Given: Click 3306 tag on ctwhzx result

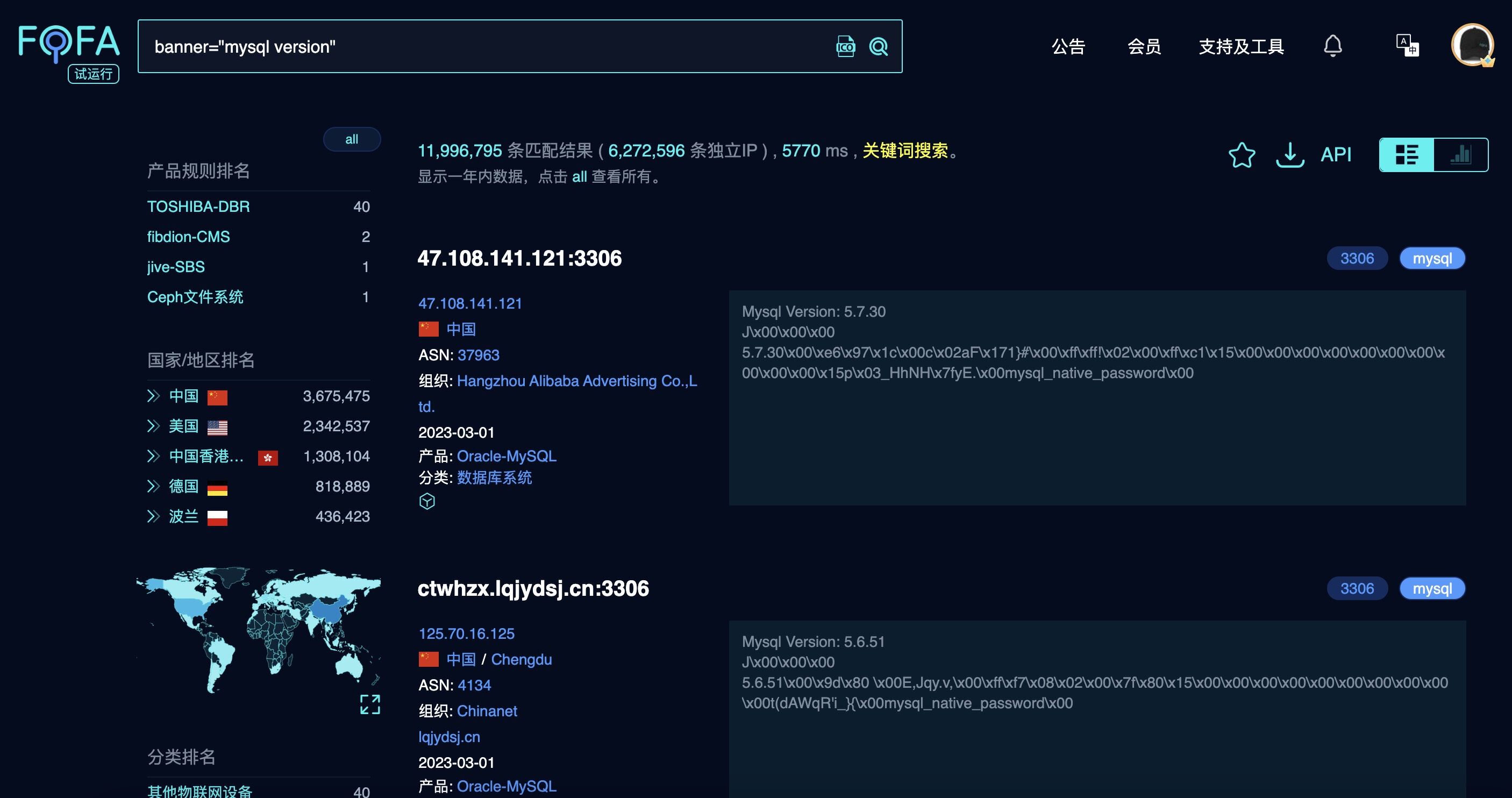Looking at the screenshot, I should [x=1357, y=588].
